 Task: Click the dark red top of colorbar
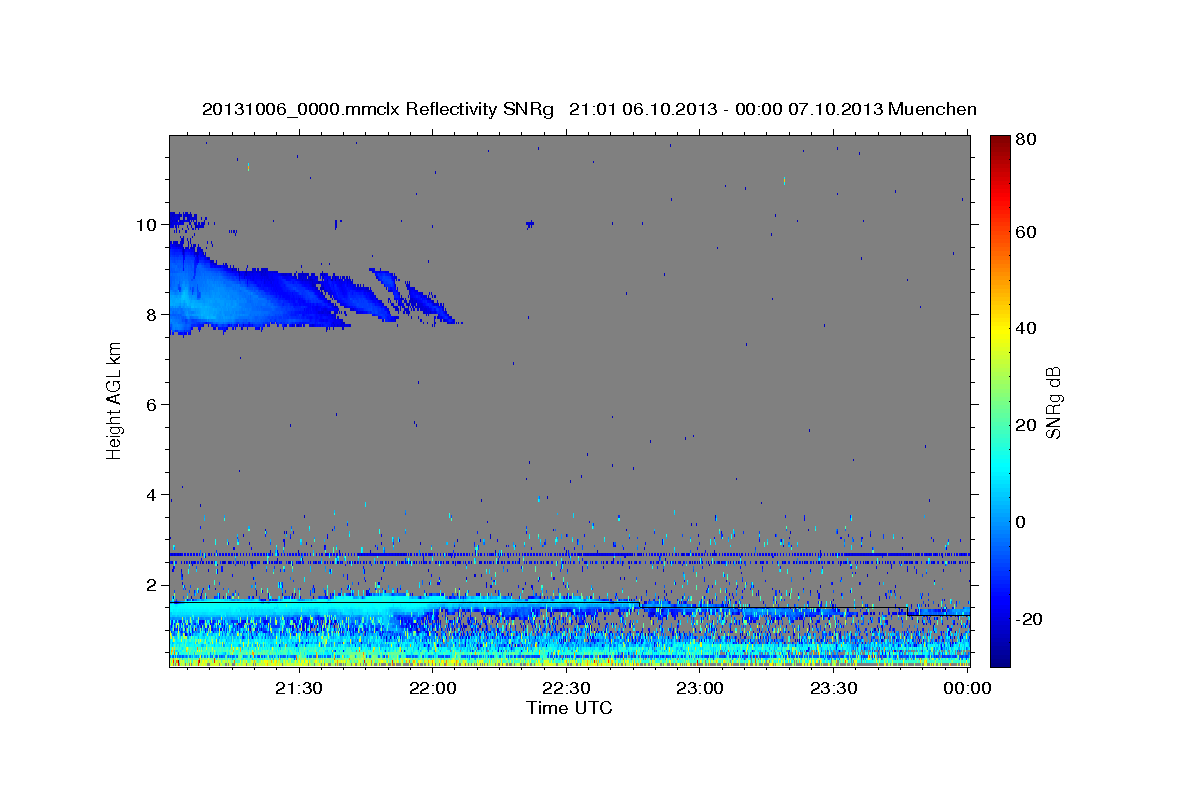tap(1000, 142)
